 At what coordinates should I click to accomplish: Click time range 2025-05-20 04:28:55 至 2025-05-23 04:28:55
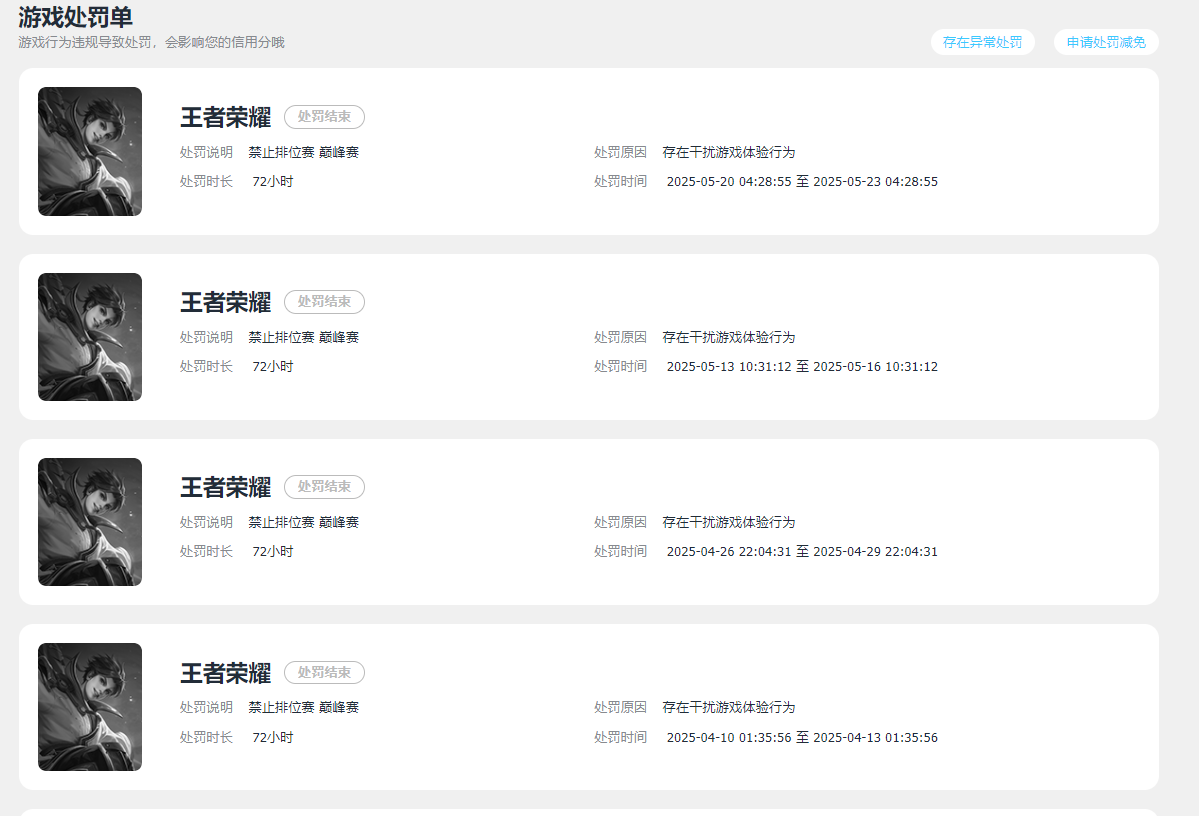pos(802,181)
